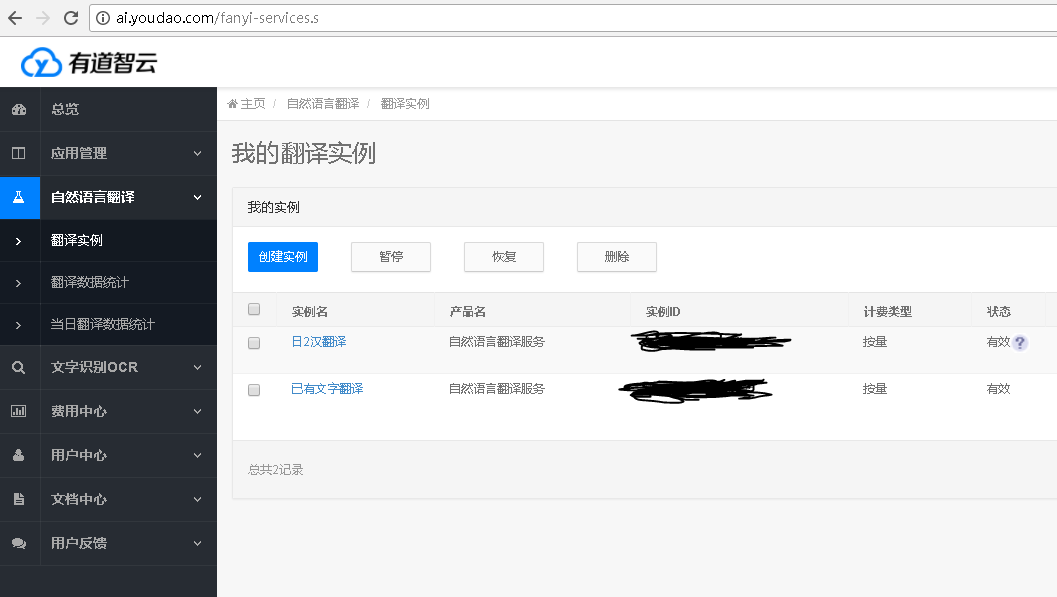Open the 翻译数据统计 submenu item

coord(109,283)
